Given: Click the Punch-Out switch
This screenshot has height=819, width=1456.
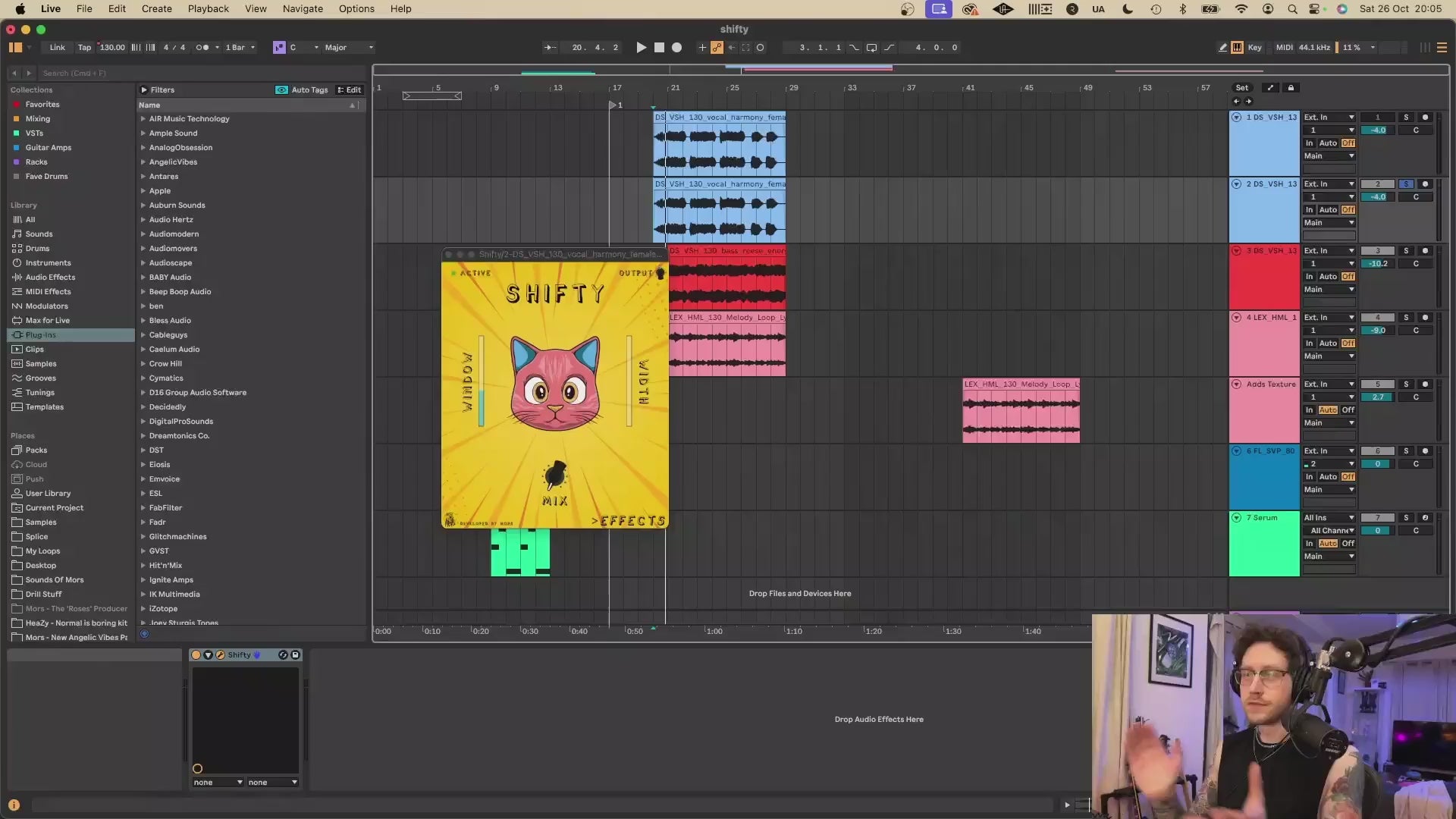Looking at the screenshot, I should pyautogui.click(x=890, y=47).
